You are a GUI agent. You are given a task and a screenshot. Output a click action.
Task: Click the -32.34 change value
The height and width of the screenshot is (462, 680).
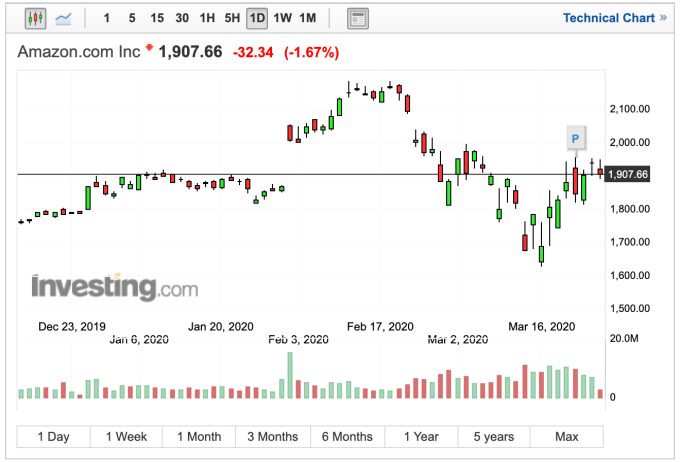(253, 52)
